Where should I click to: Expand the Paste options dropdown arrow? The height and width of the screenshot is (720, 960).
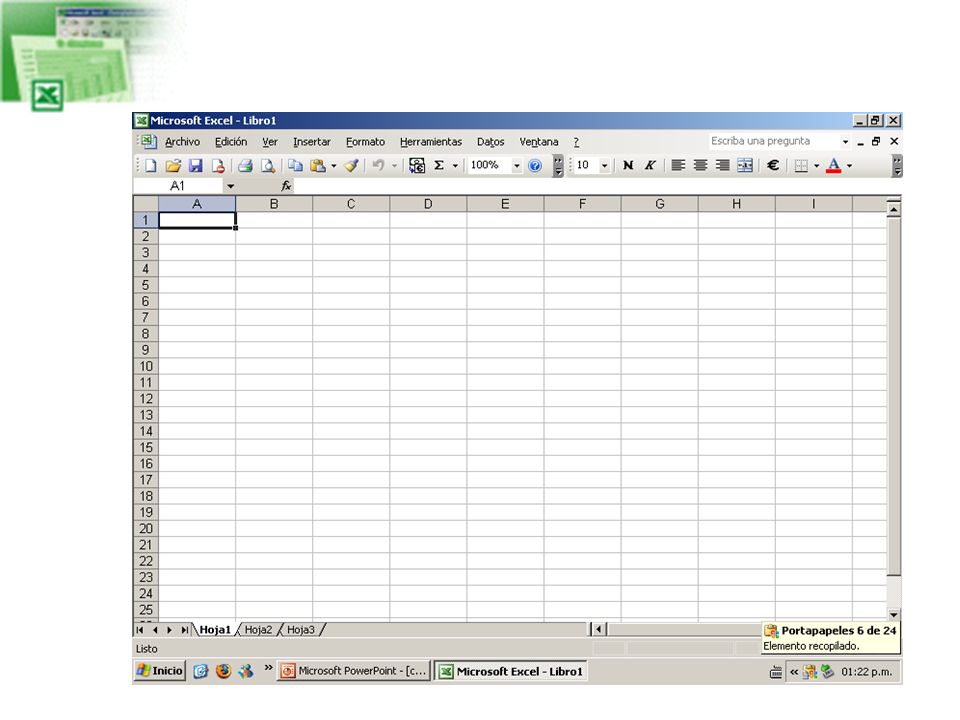pyautogui.click(x=334, y=165)
